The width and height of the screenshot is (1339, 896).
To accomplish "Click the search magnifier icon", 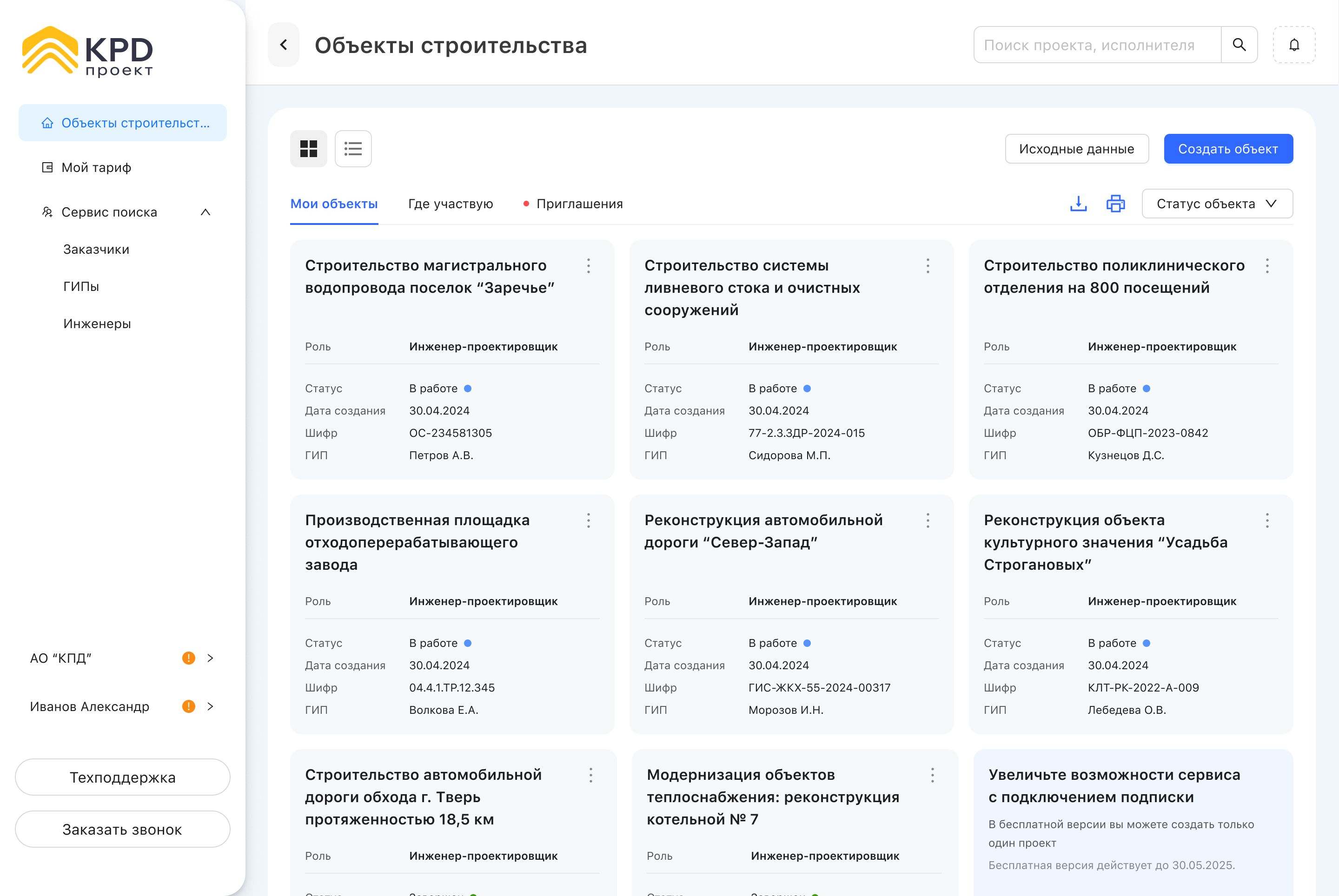I will [x=1239, y=45].
